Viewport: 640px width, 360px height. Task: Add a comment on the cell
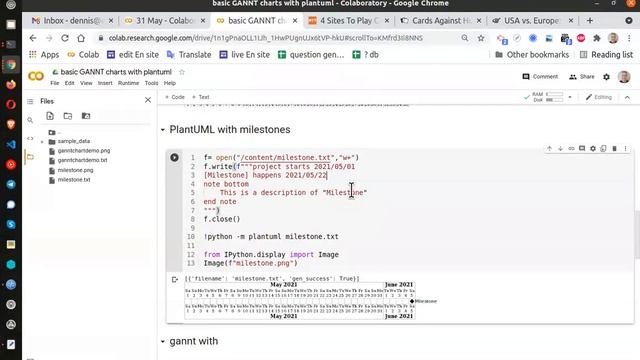(582, 149)
